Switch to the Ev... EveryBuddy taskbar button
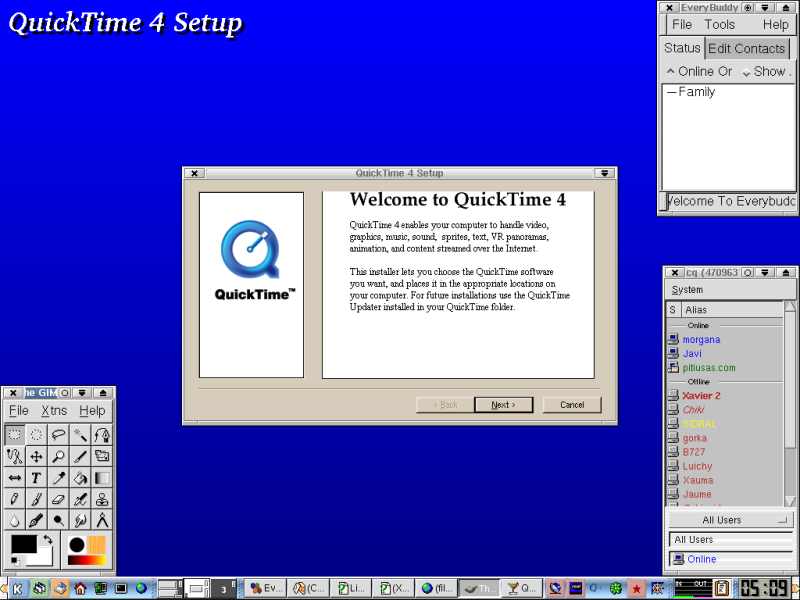Viewport: 800px width, 600px height. [265, 588]
